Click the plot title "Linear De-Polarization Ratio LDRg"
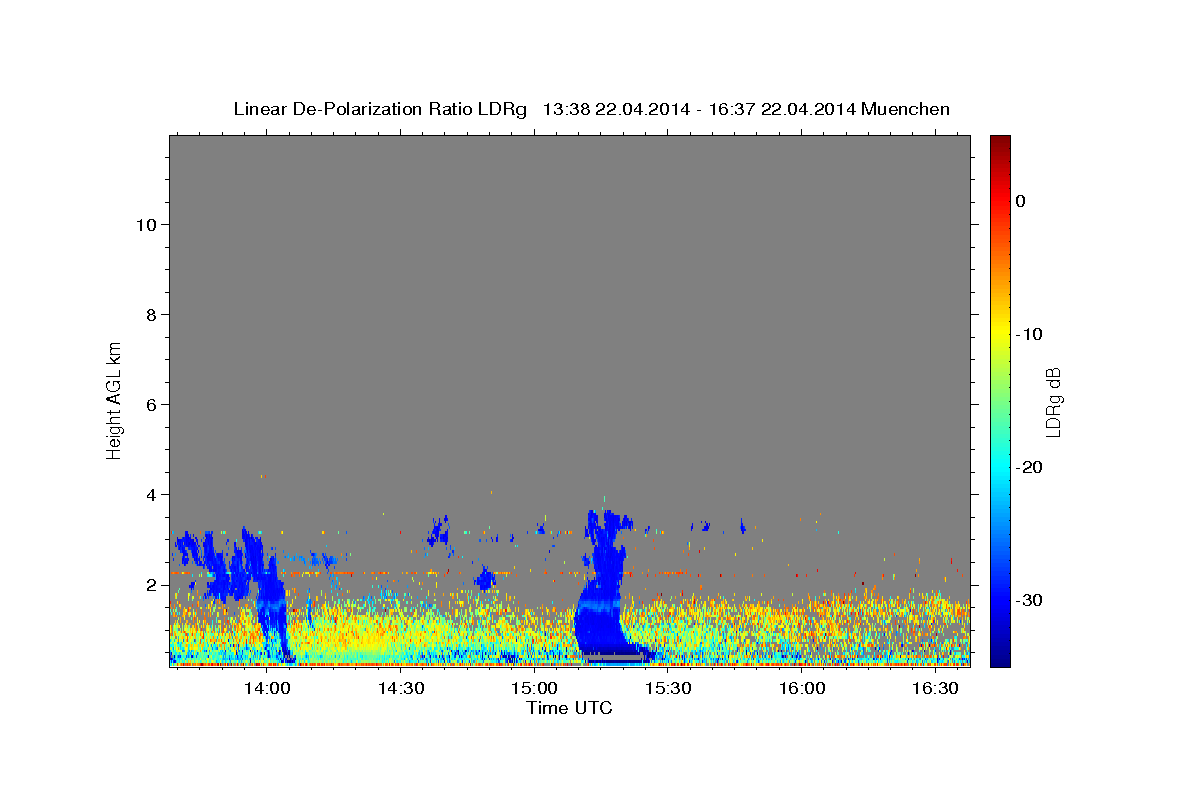The width and height of the screenshot is (1200, 800). point(380,109)
